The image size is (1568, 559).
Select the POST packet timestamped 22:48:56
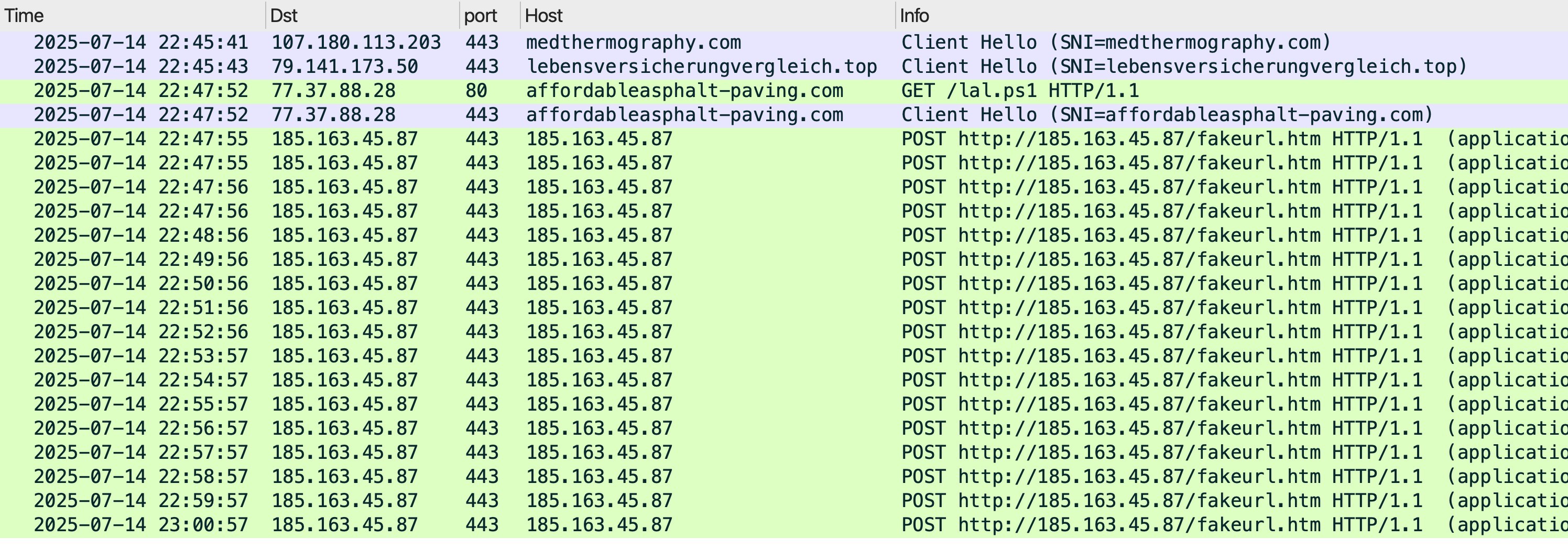(784, 235)
